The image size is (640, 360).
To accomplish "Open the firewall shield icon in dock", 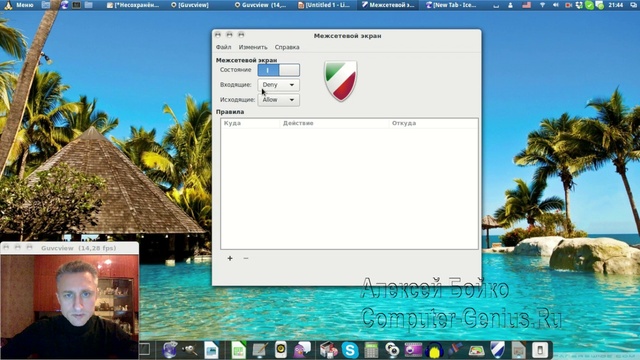I will coord(497,350).
